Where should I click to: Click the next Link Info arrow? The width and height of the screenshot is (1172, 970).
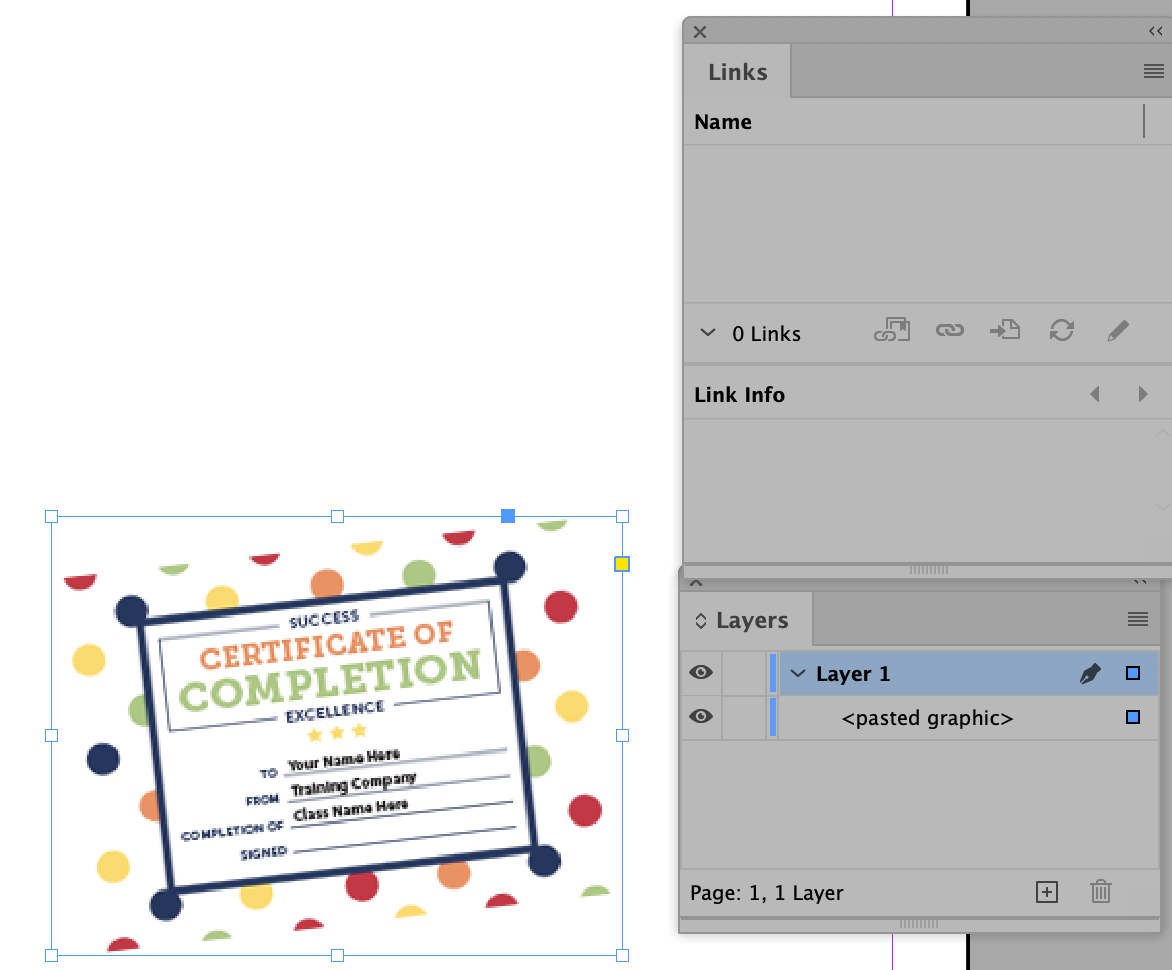coord(1143,394)
